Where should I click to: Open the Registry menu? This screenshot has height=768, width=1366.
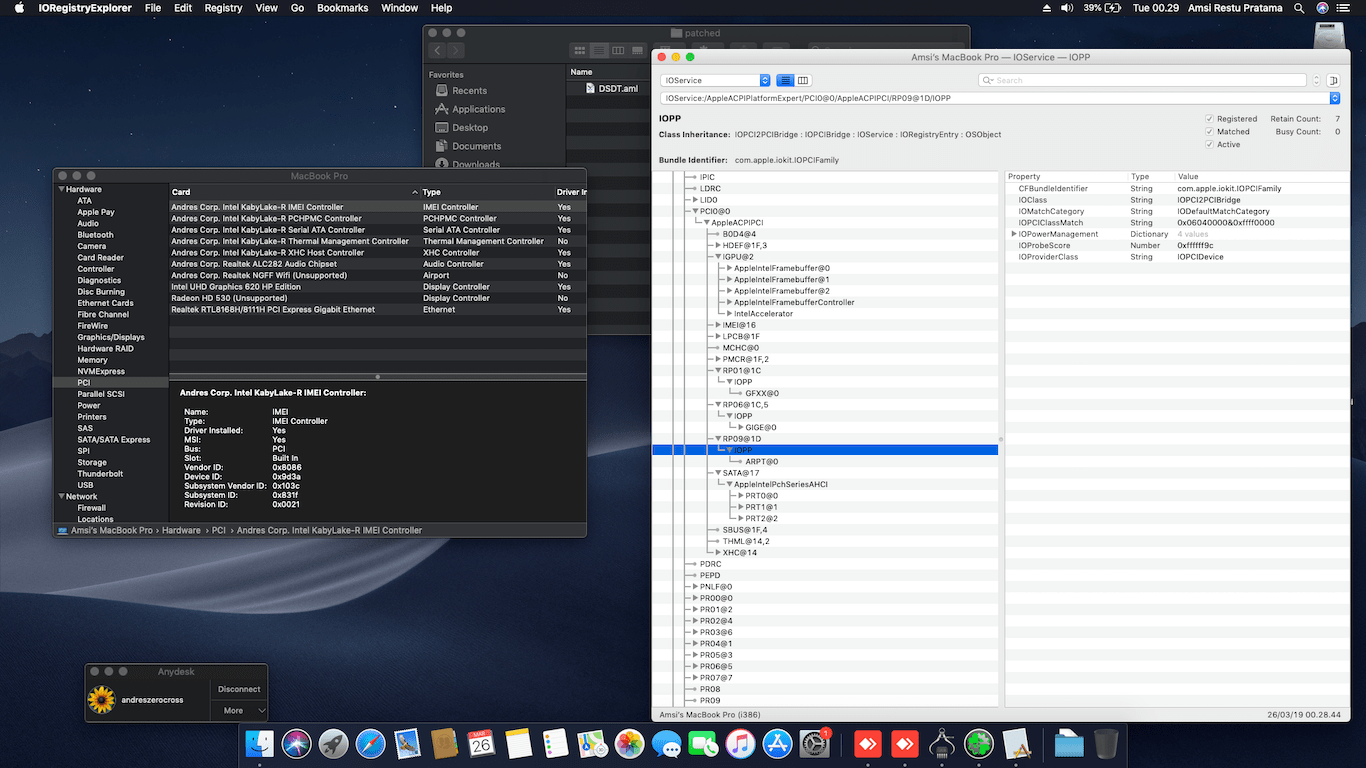(x=223, y=8)
